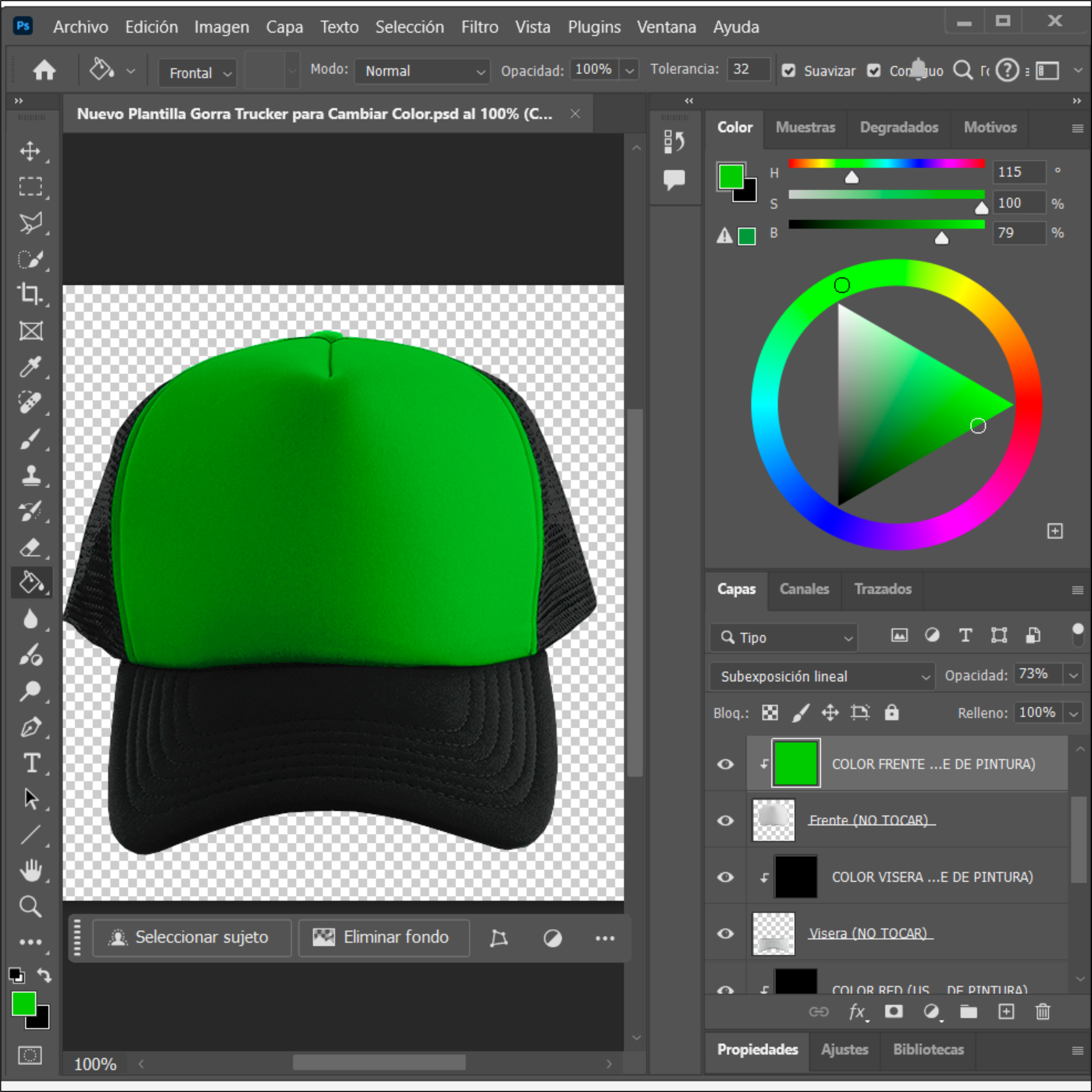This screenshot has height=1092, width=1092.
Task: Click the green foreground color swatch in the toolbar
Action: (23, 1003)
